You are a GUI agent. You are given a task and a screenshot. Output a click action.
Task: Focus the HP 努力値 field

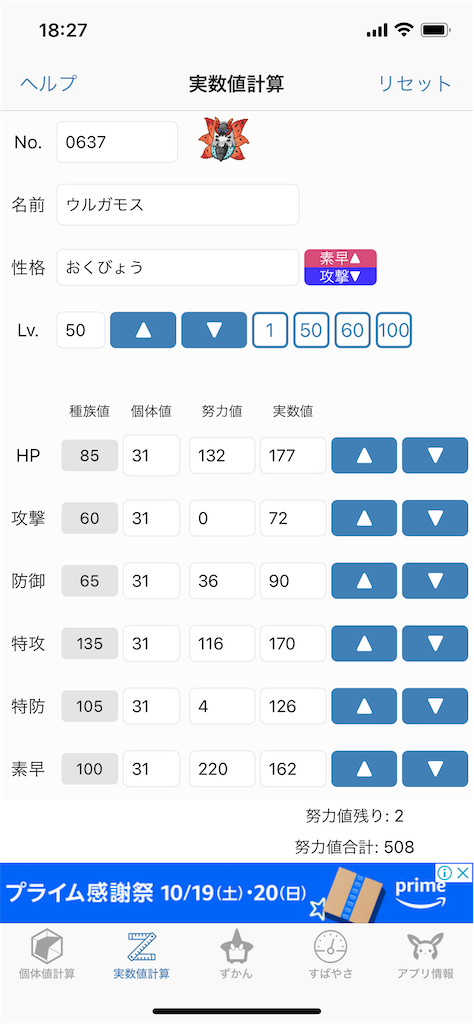coord(223,455)
